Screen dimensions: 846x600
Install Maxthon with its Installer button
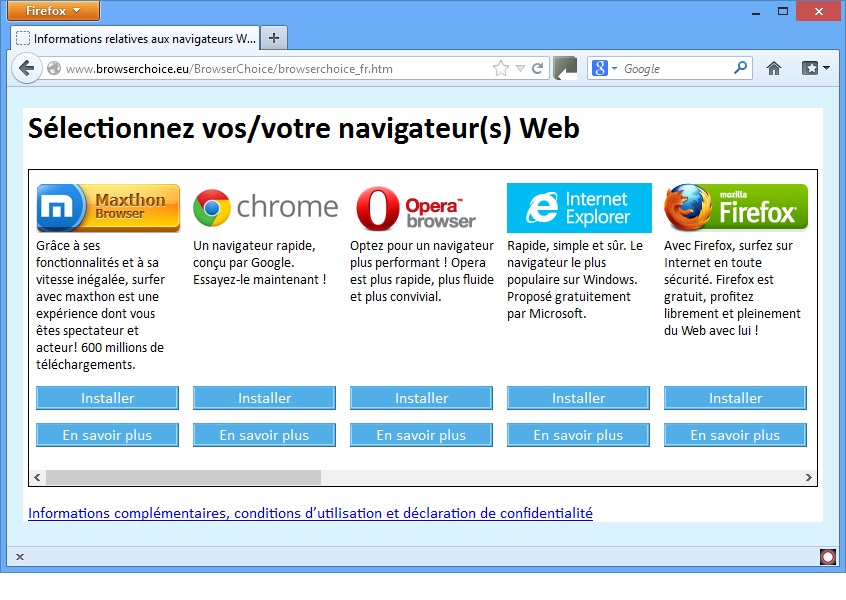(107, 398)
